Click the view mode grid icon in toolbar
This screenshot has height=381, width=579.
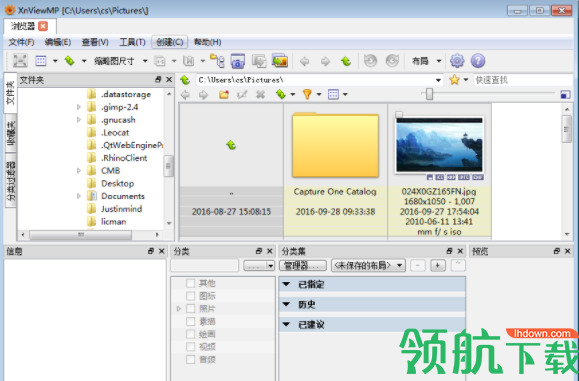41,61
